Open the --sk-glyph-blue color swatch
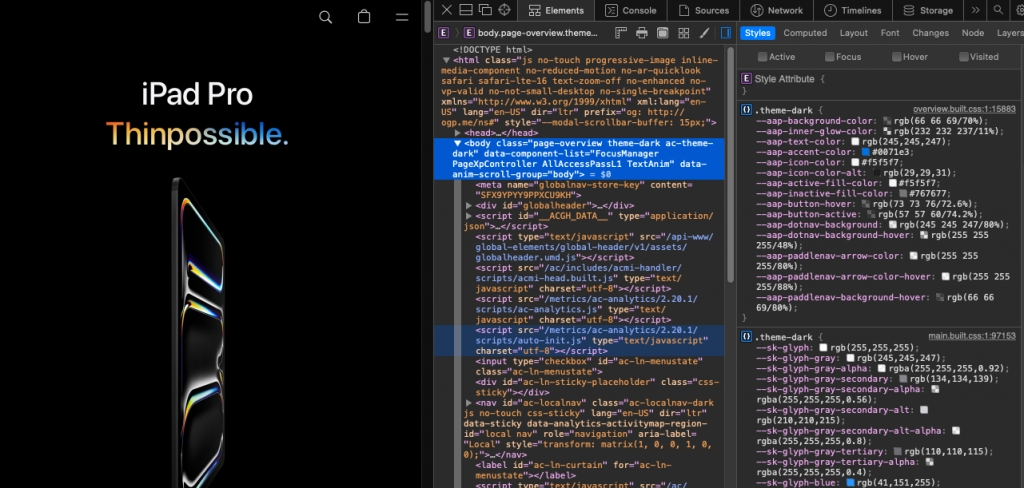The height and width of the screenshot is (488, 1024). [x=850, y=482]
